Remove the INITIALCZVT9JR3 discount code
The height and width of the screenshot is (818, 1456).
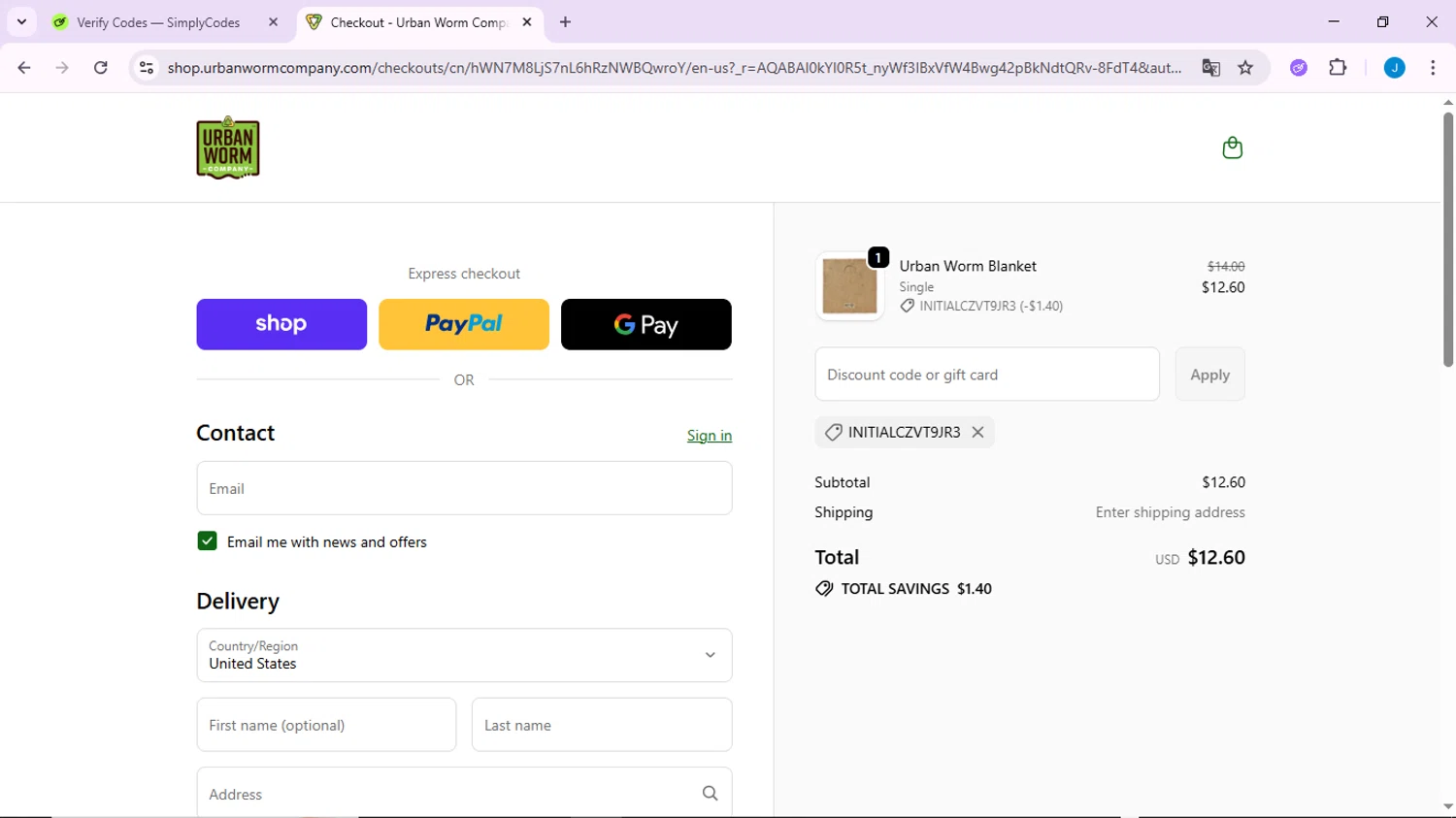[978, 433]
